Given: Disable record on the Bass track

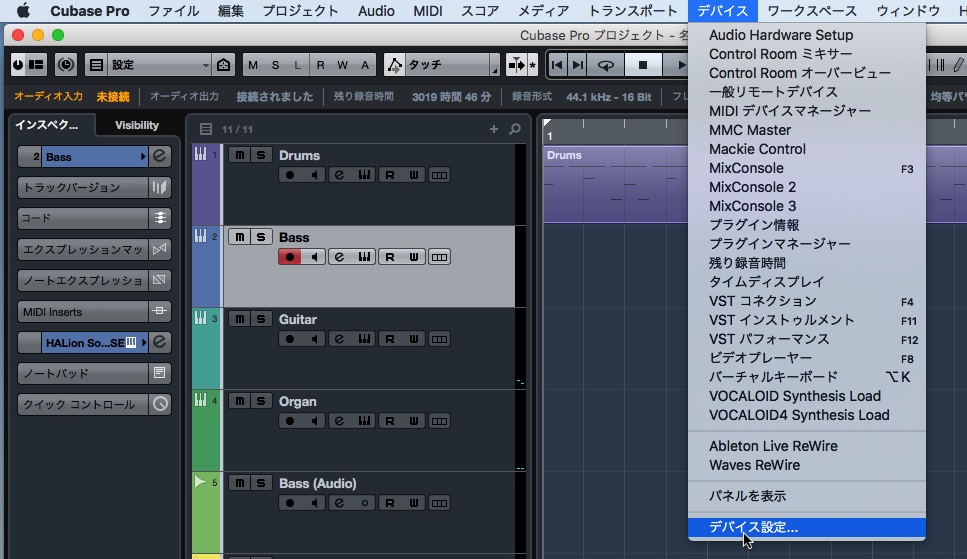Looking at the screenshot, I should 290,257.
